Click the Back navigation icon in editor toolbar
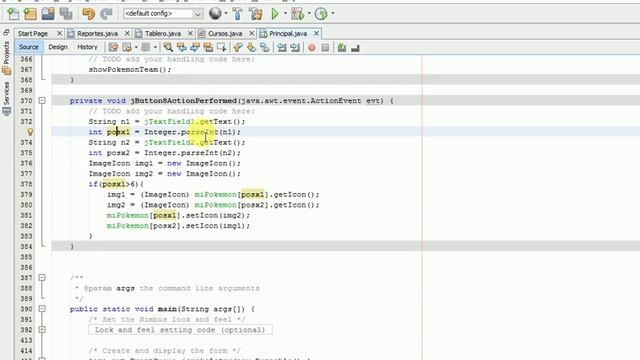The height and width of the screenshot is (360, 640). (127, 48)
